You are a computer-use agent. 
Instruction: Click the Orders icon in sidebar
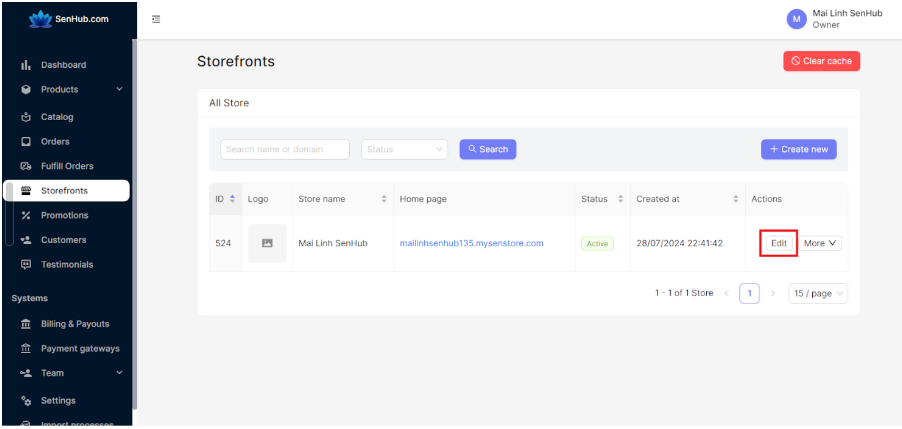pos(26,141)
